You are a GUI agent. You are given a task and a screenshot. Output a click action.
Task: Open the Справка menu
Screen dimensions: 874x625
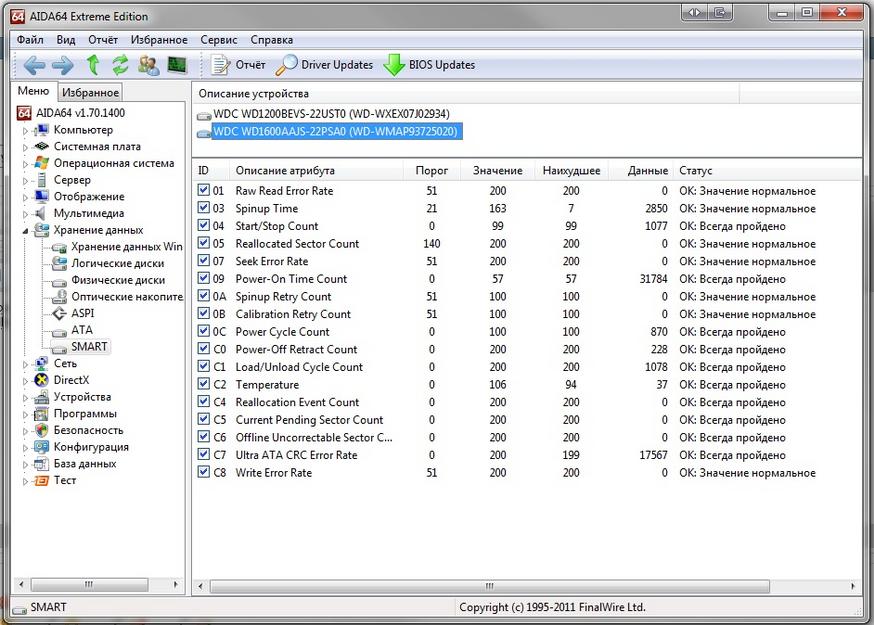pyautogui.click(x=271, y=40)
